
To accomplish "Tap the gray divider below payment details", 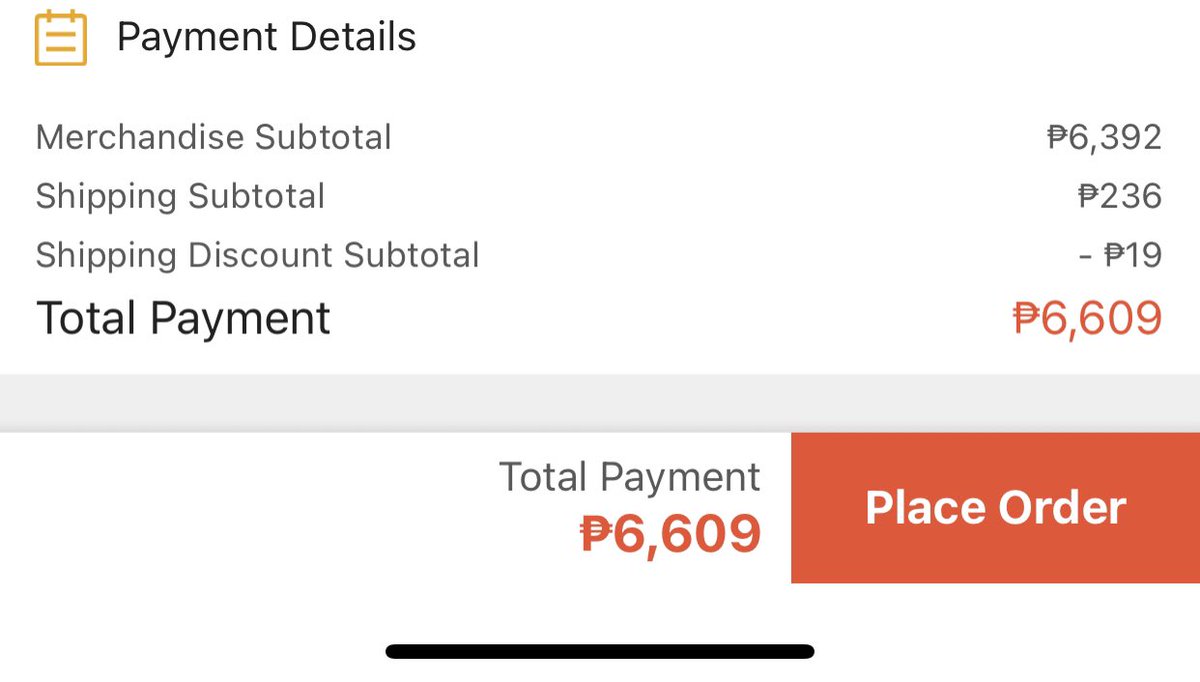I will [x=600, y=403].
